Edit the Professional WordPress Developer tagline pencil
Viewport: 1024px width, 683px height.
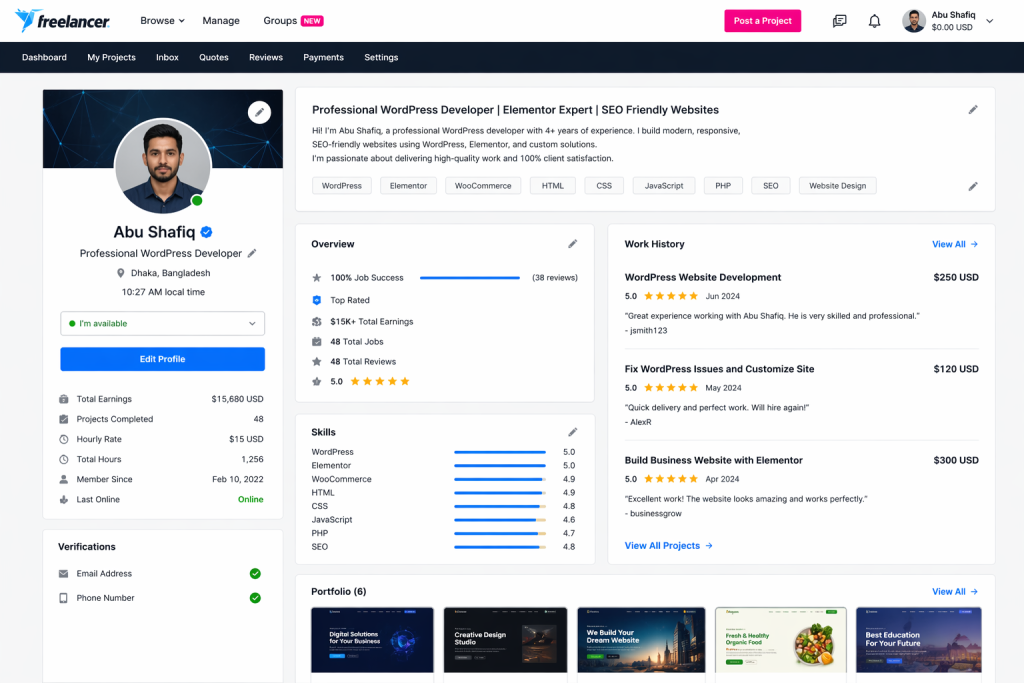pyautogui.click(x=252, y=253)
